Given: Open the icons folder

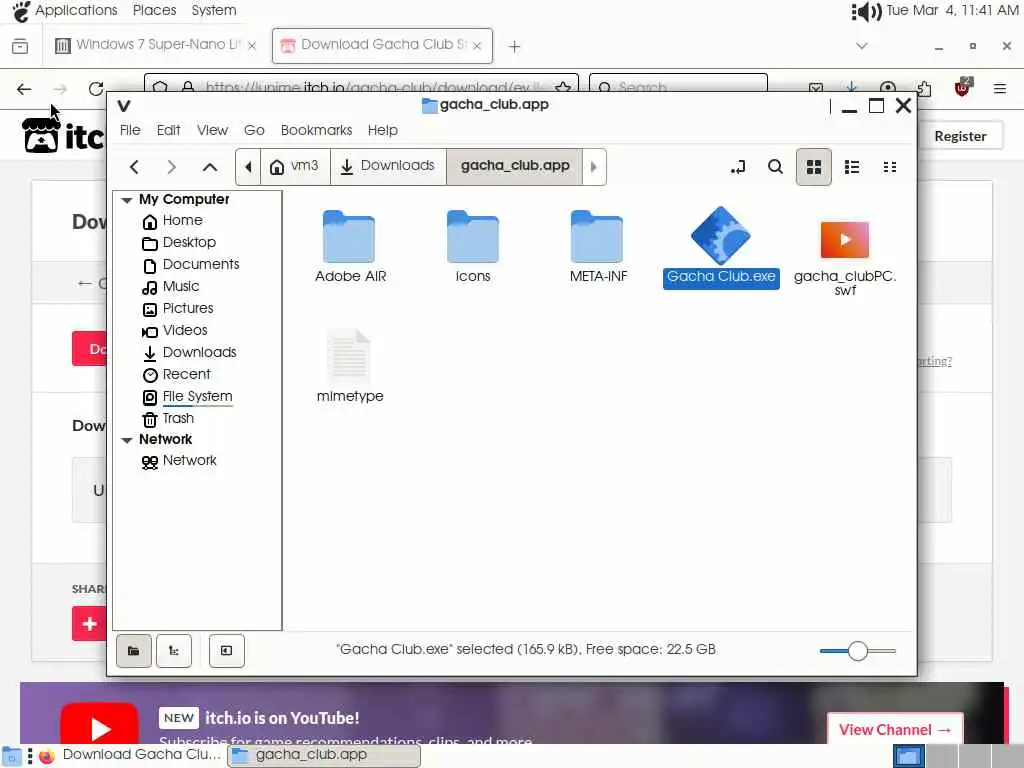Looking at the screenshot, I should (473, 247).
